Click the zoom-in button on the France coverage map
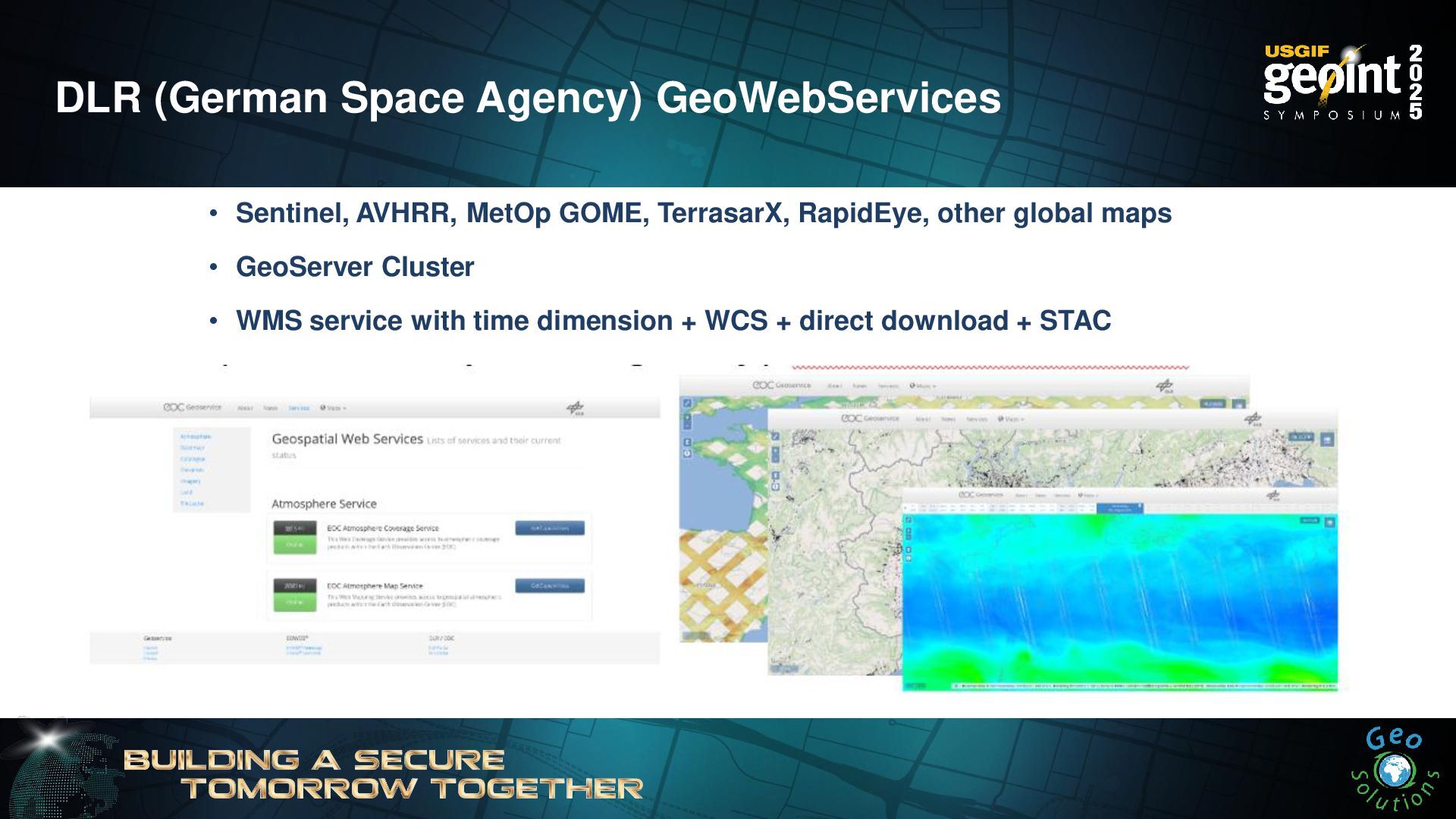This screenshot has height=819, width=1456. [x=688, y=416]
